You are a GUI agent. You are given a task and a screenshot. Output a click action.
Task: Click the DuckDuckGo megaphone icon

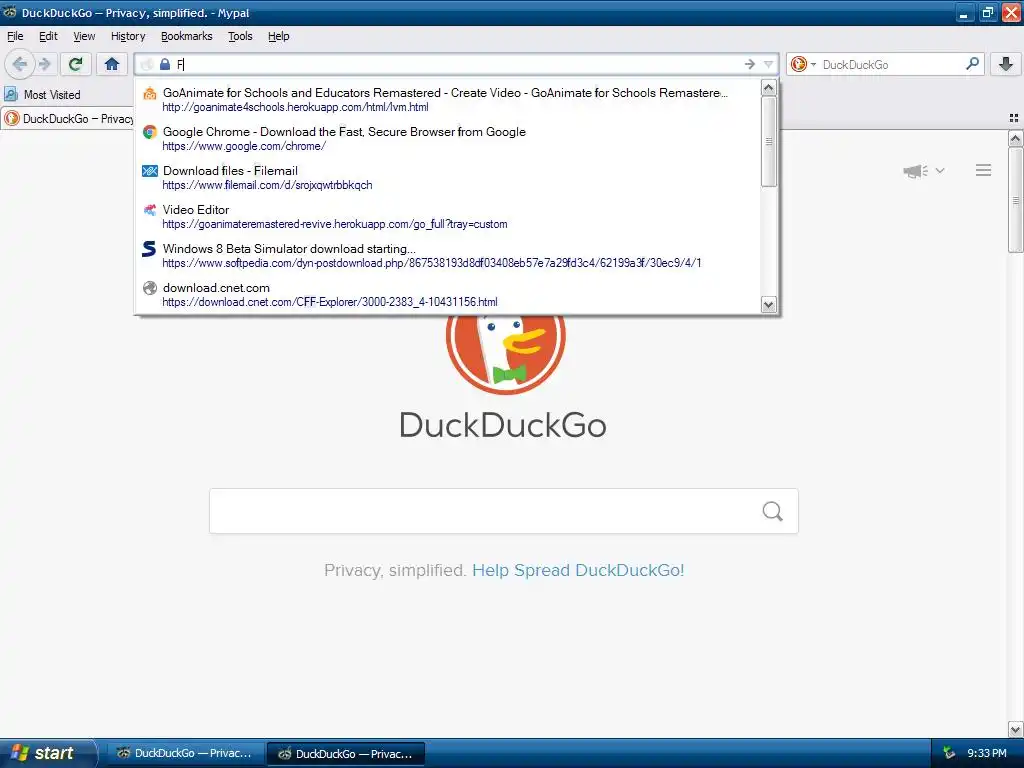tap(916, 171)
